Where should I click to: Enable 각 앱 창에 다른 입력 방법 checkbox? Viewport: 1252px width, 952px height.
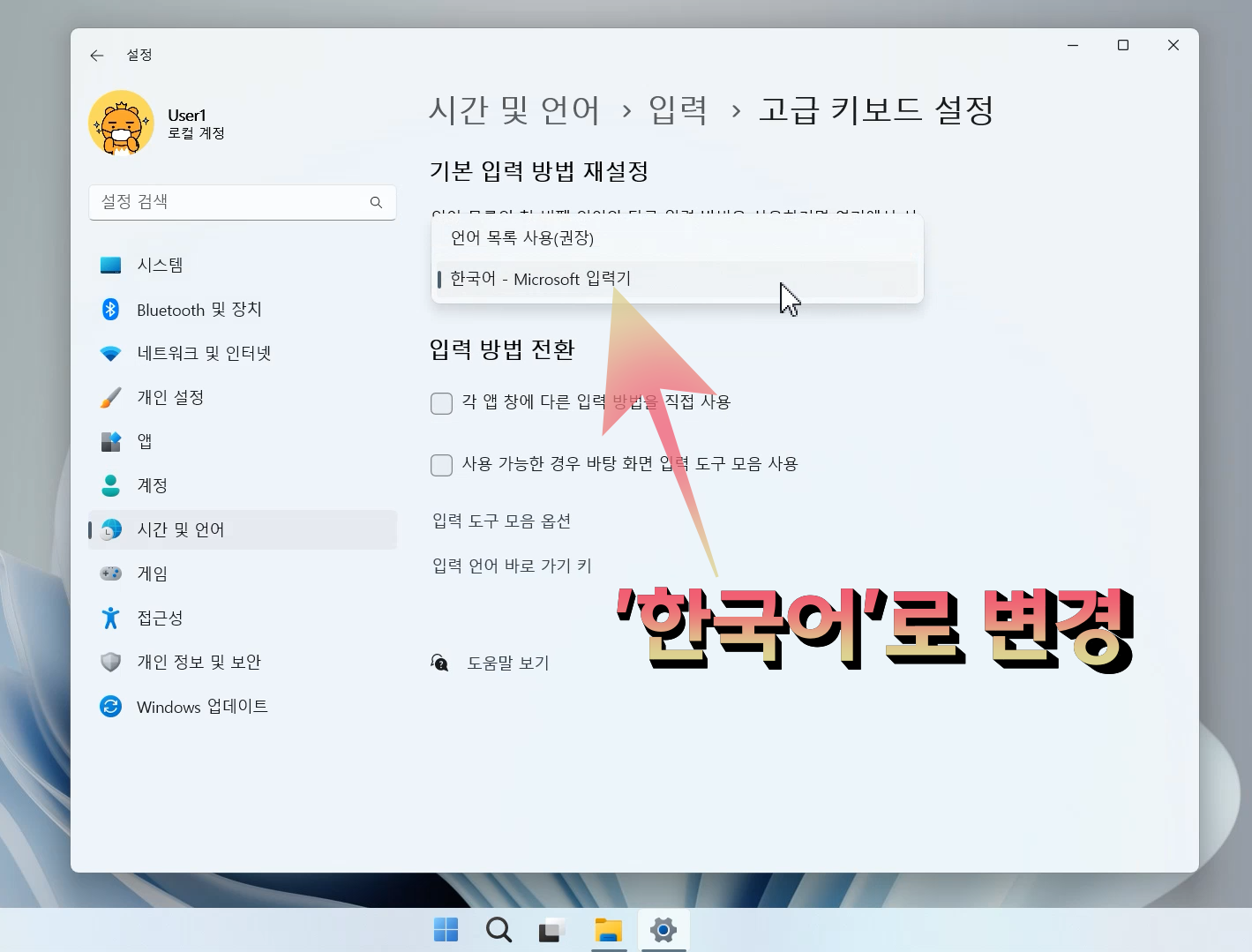point(441,403)
